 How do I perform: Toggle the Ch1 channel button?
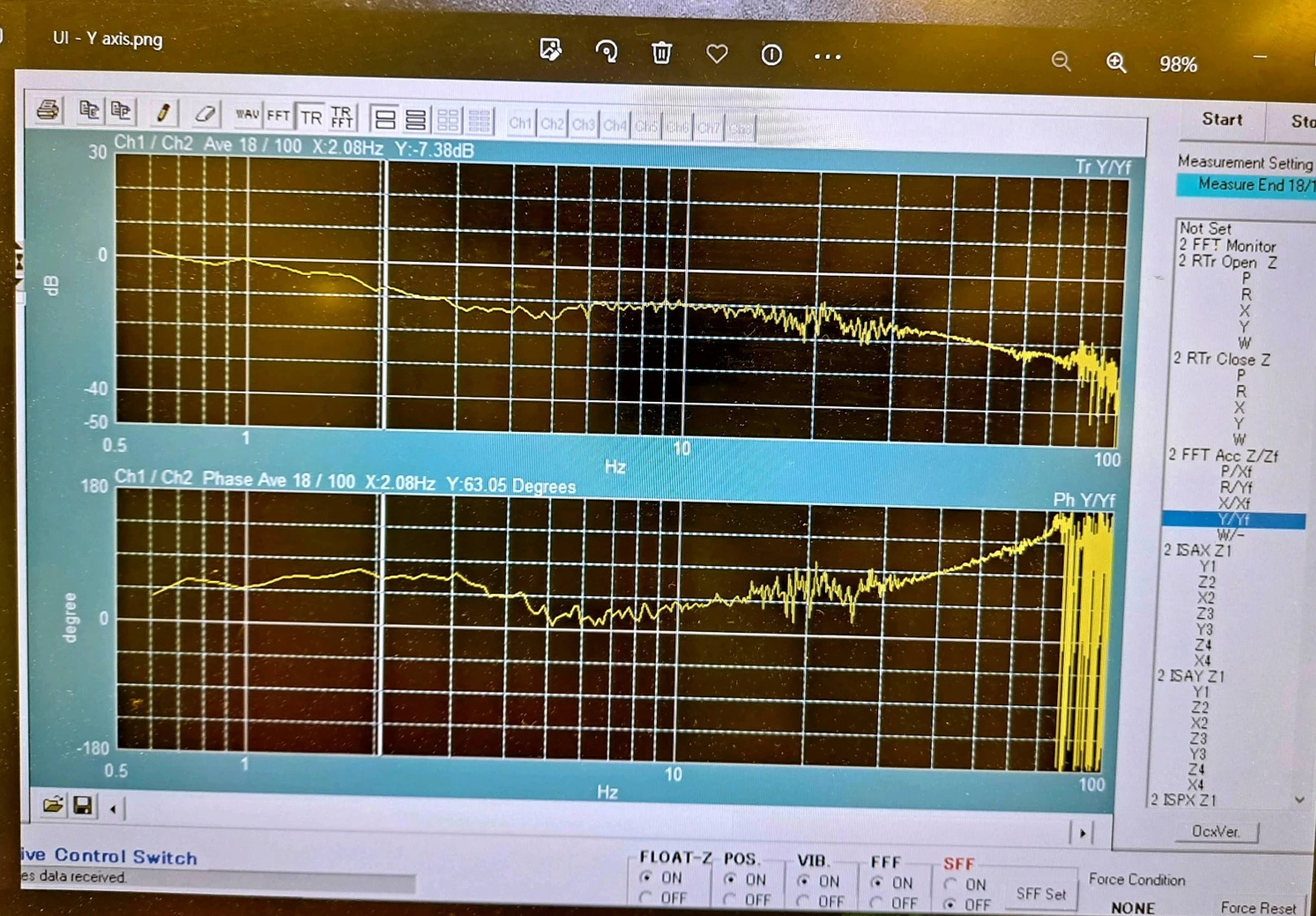click(x=520, y=124)
